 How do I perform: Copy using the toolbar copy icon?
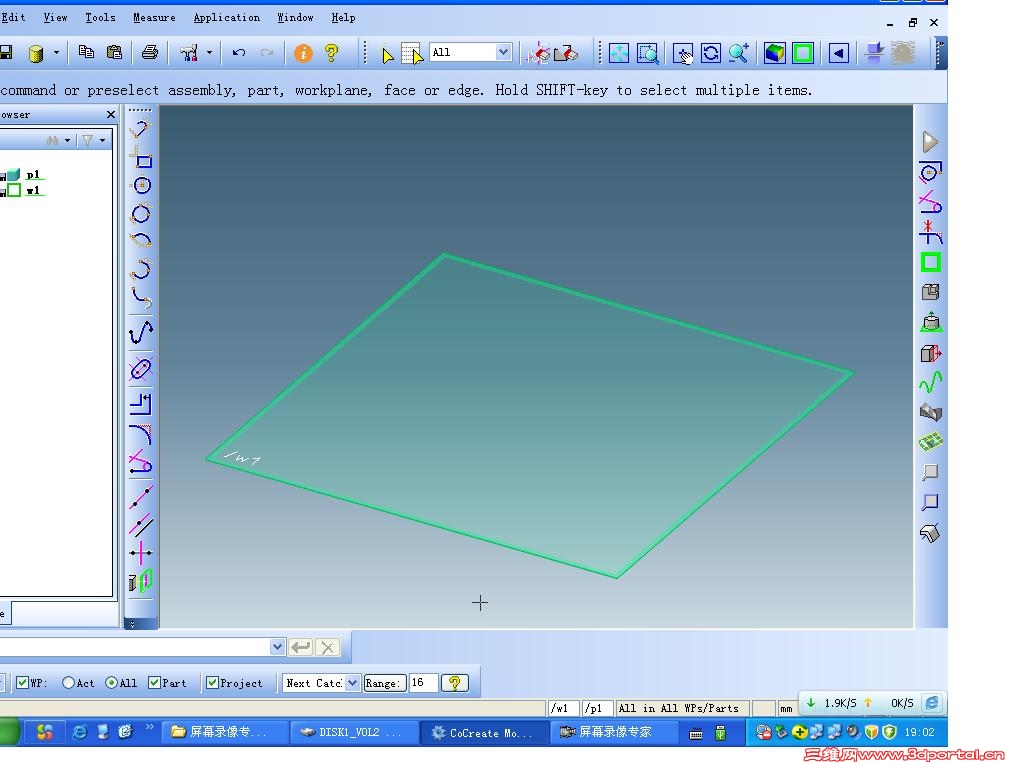point(86,52)
